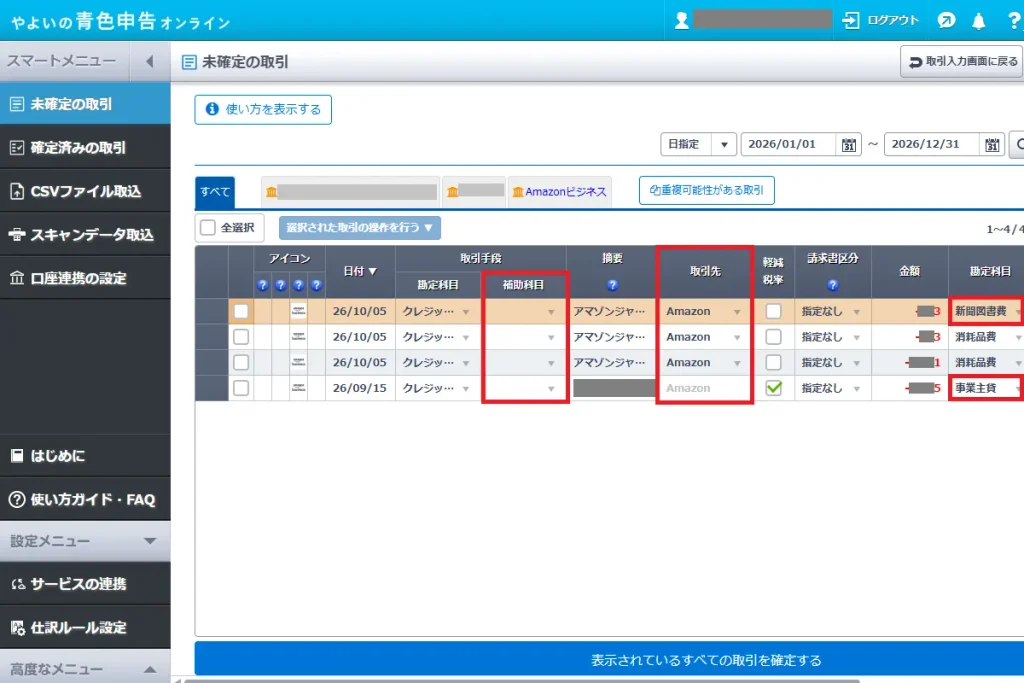Screen dimensions: 1024x683
Task: Click the second アイコン column help icon
Action: point(281,285)
